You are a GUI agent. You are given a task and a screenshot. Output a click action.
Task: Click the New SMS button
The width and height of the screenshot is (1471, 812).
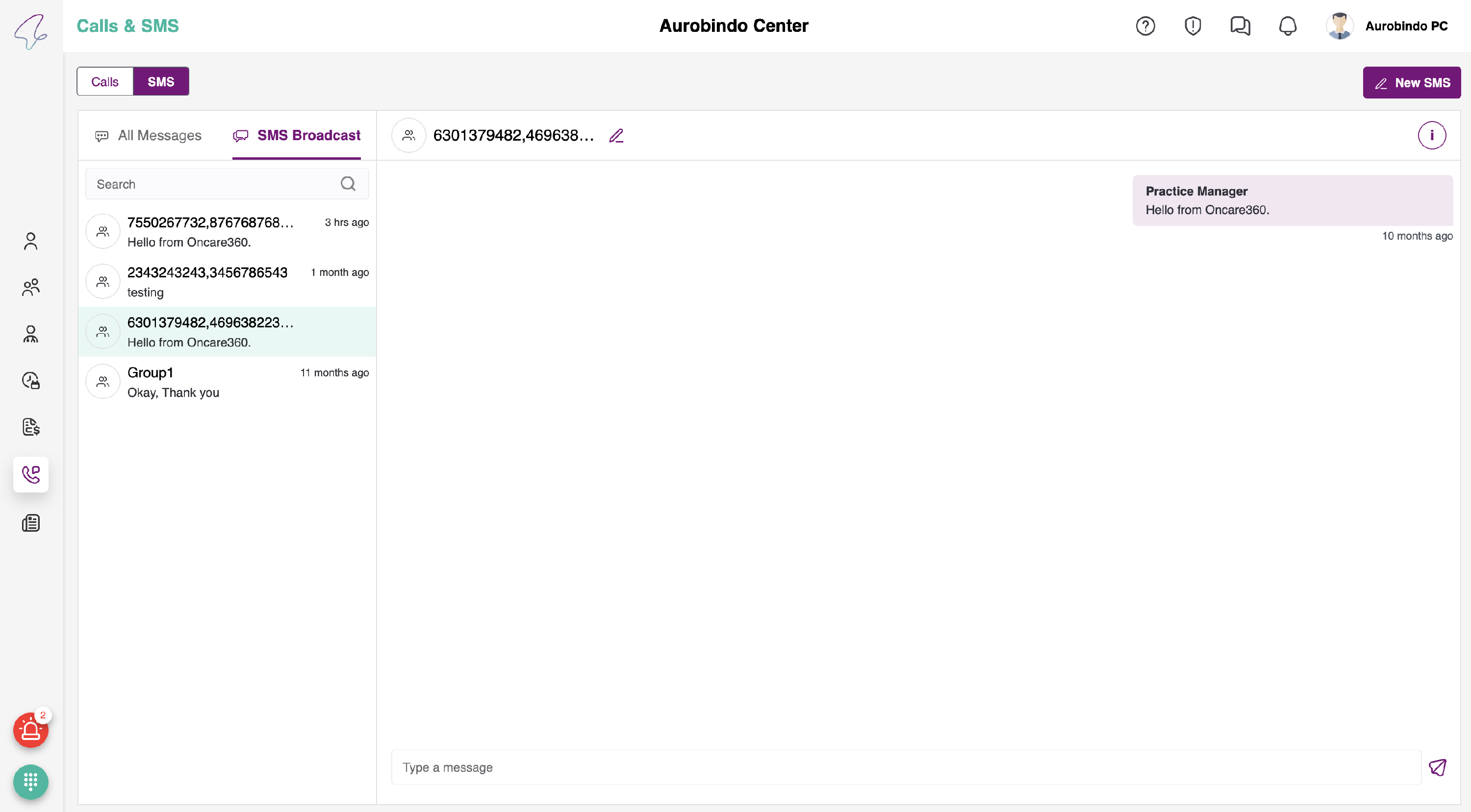coord(1411,83)
